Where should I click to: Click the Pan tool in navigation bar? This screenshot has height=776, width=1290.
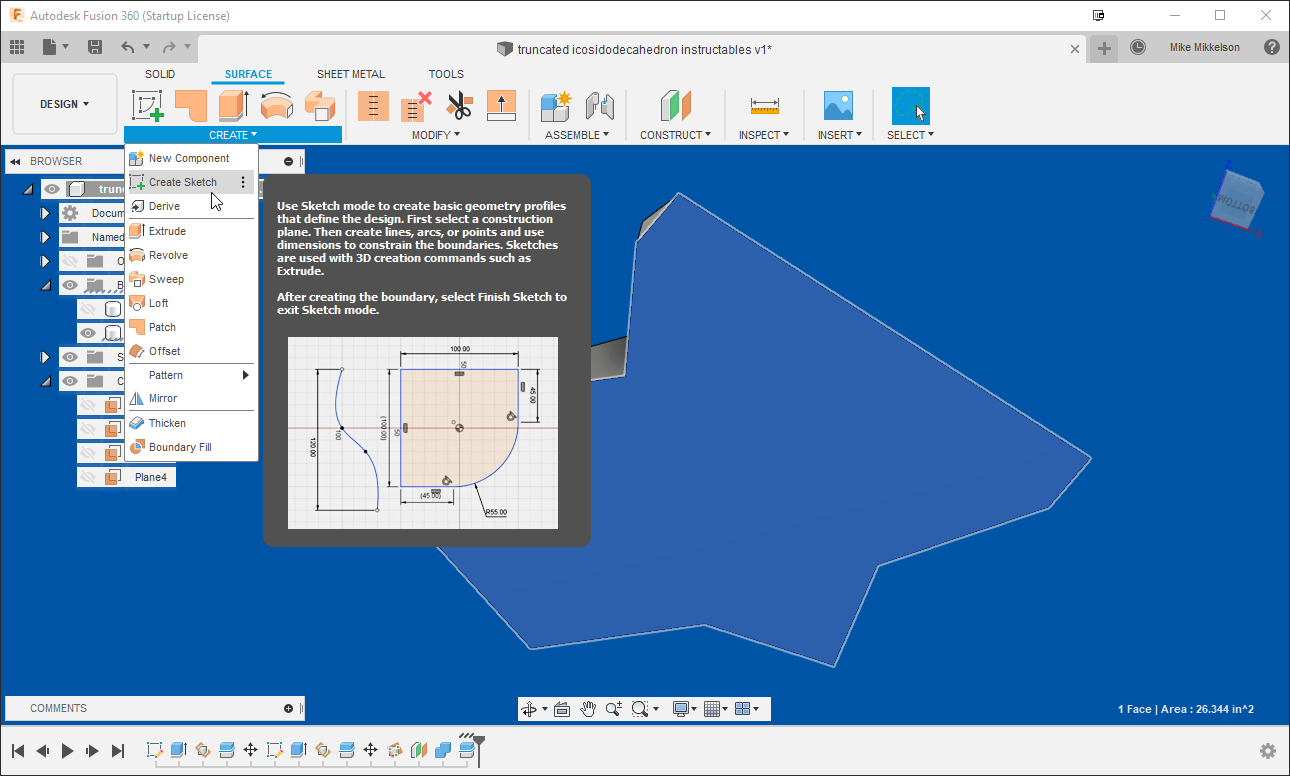coord(588,708)
